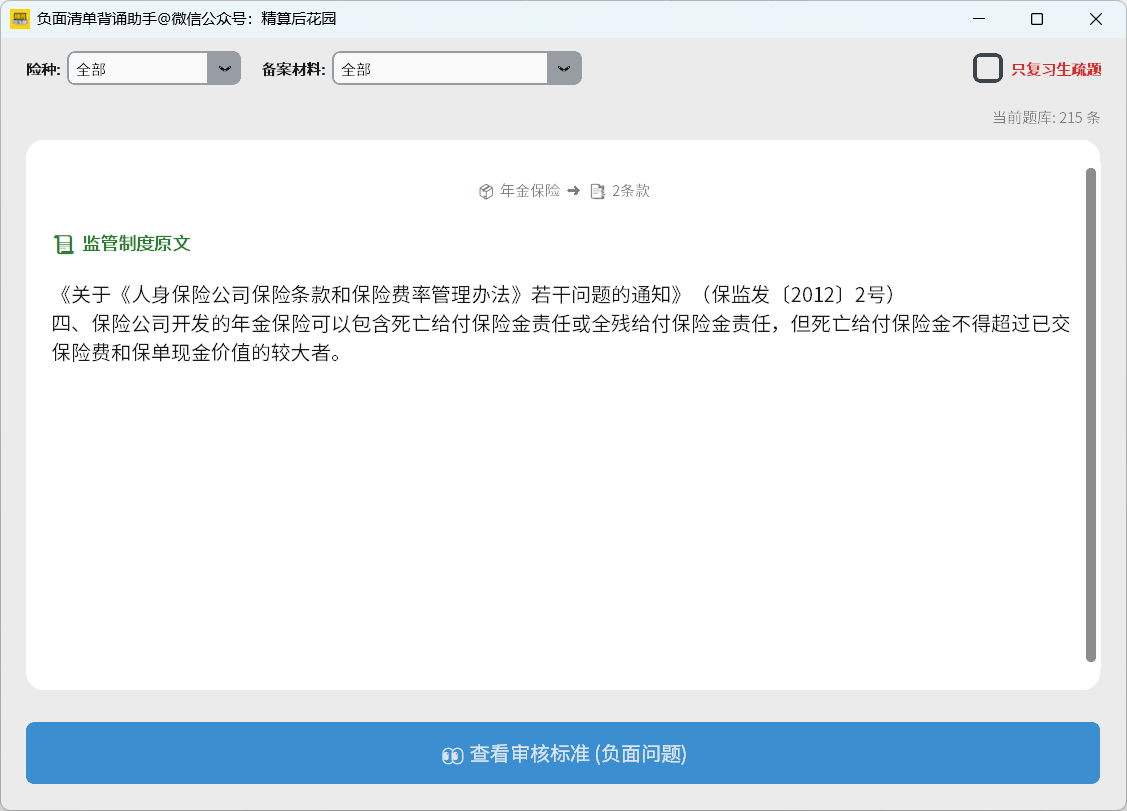Click the 当前题库: 215 条 counter text
The width and height of the screenshot is (1127, 811).
pos(1046,117)
